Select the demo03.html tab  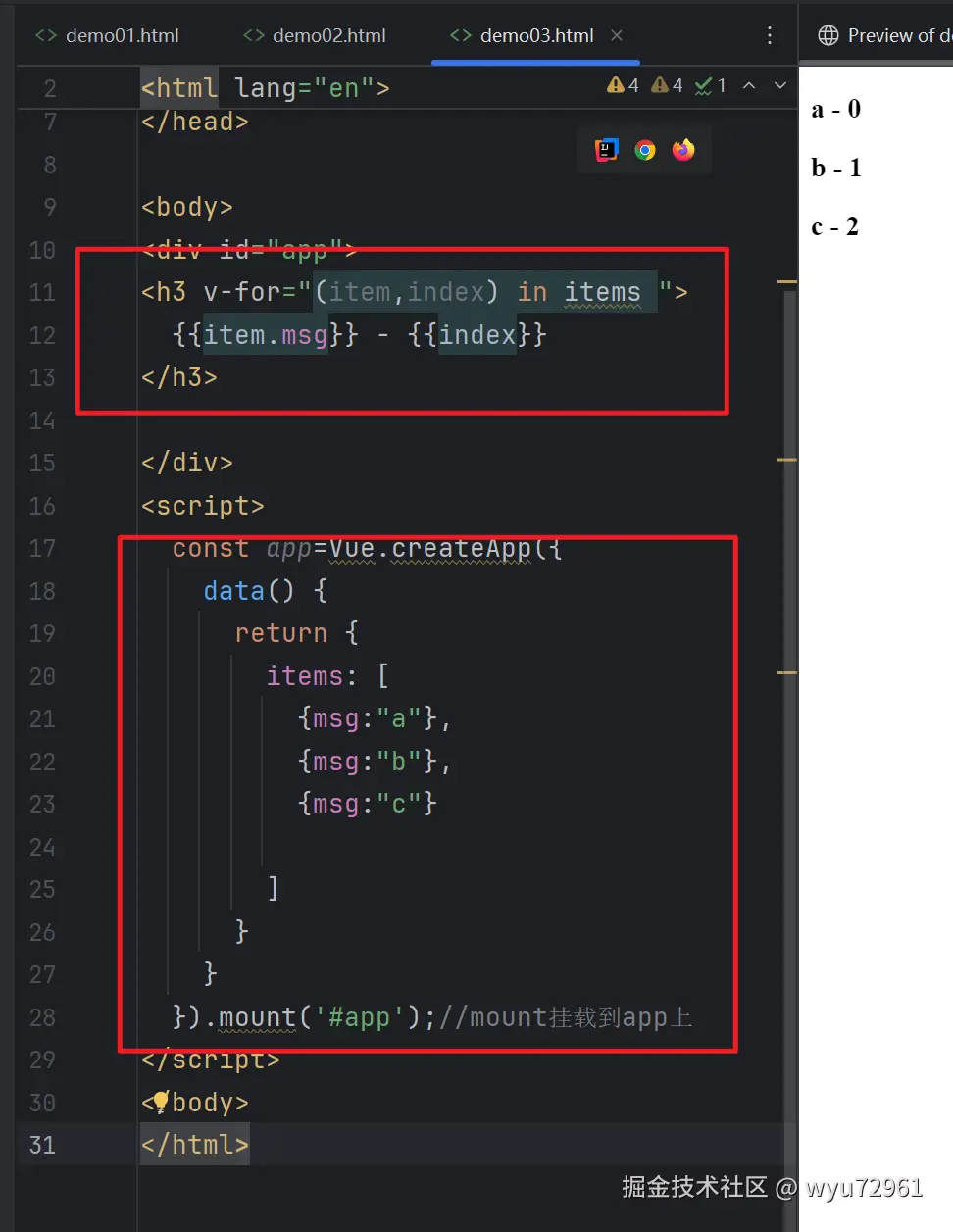537,35
